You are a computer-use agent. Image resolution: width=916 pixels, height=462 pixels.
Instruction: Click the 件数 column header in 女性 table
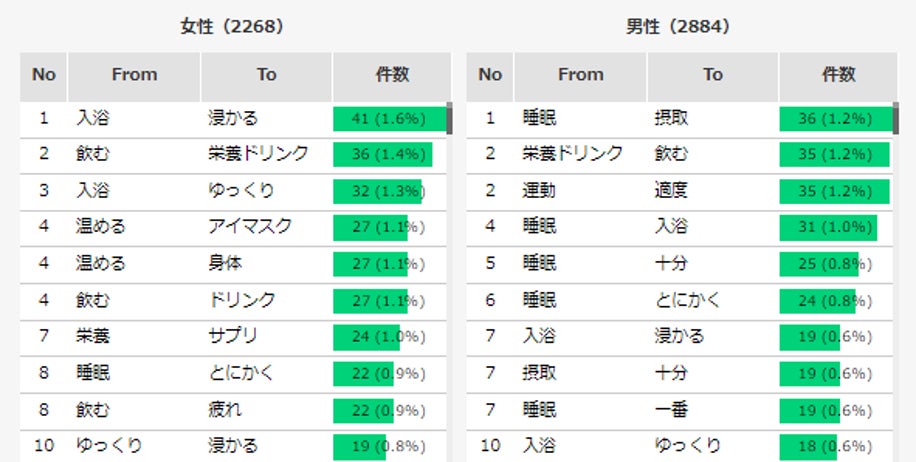pos(393,75)
